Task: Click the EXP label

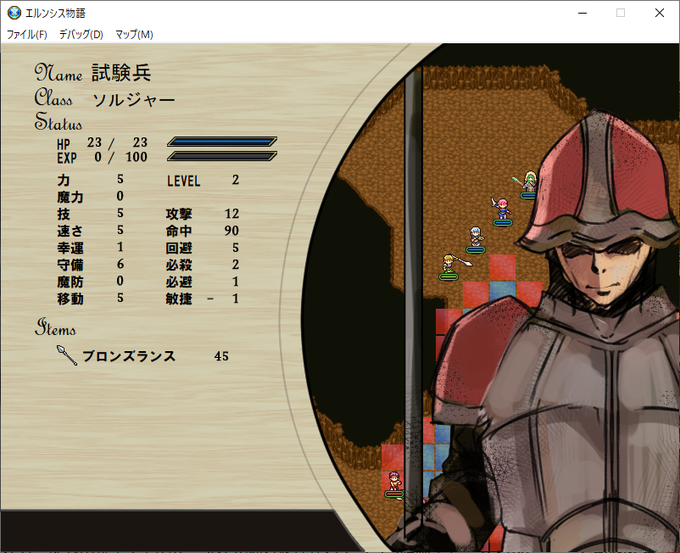Action: 67,158
